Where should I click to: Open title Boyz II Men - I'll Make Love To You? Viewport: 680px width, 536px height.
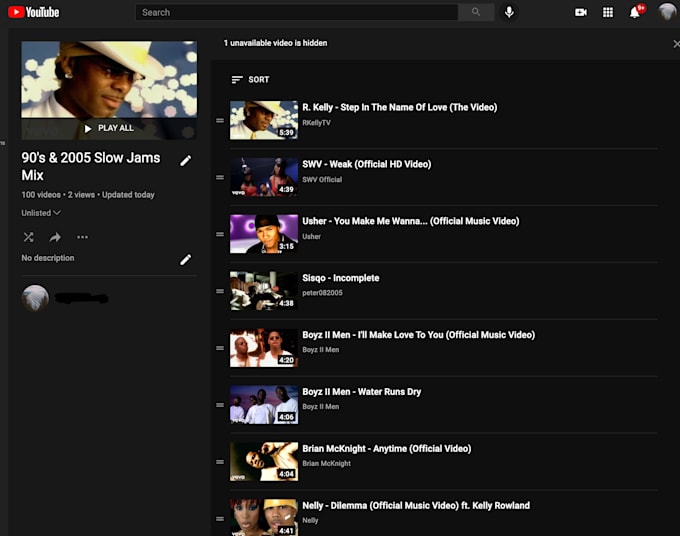pos(418,335)
